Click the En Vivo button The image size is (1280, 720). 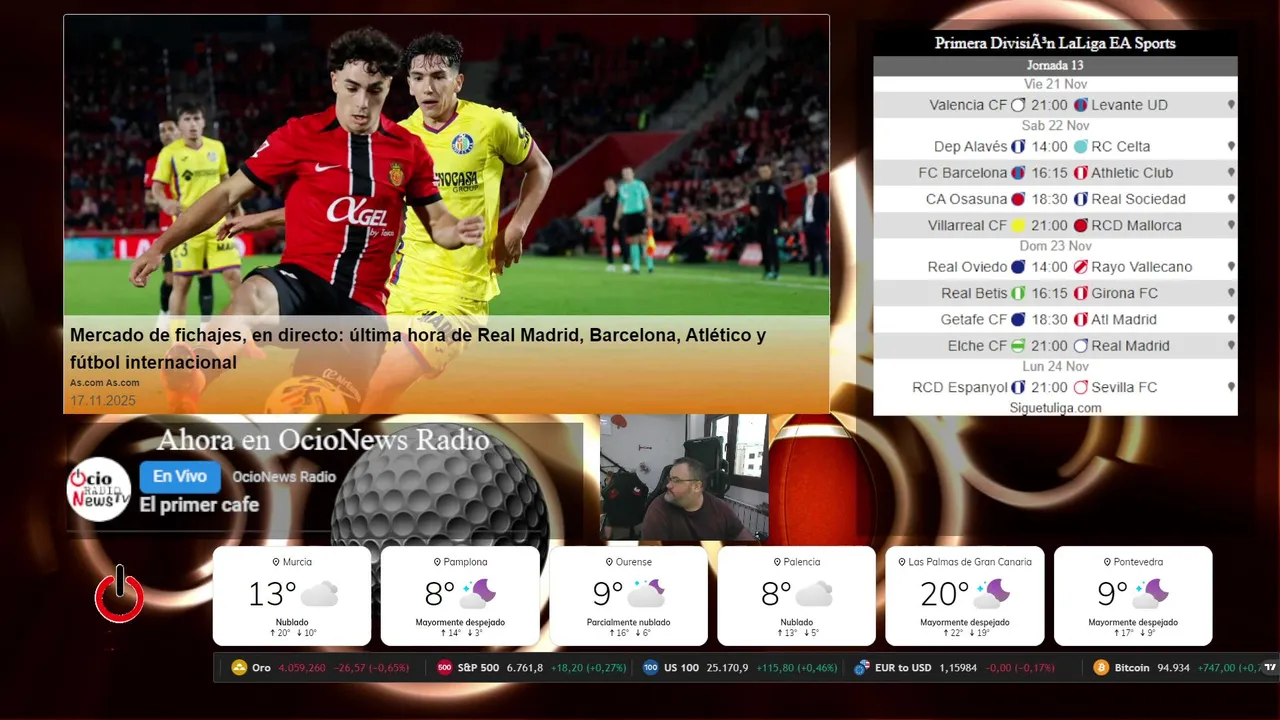pyautogui.click(x=180, y=477)
